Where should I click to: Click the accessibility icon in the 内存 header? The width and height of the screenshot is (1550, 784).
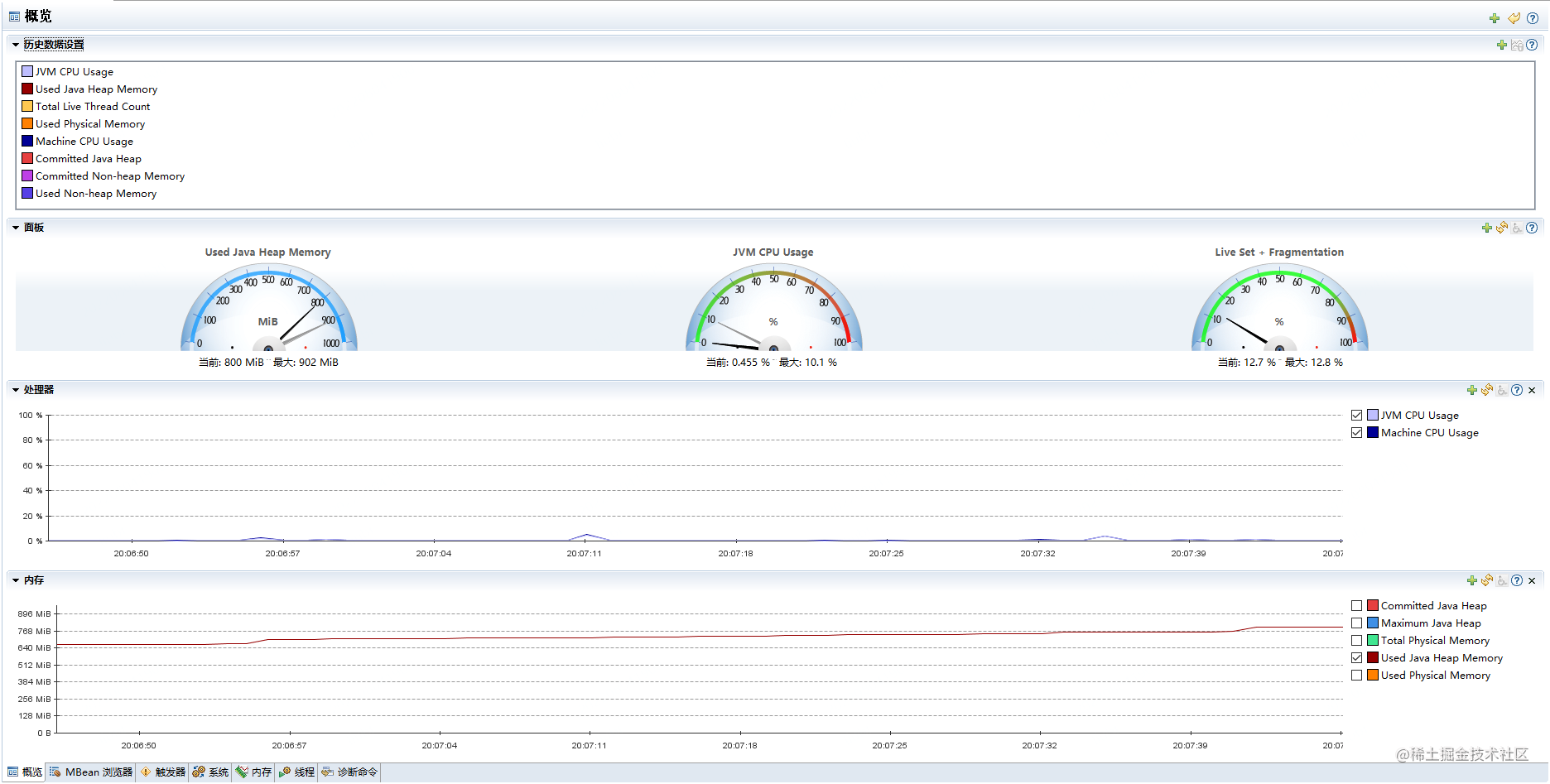1502,580
